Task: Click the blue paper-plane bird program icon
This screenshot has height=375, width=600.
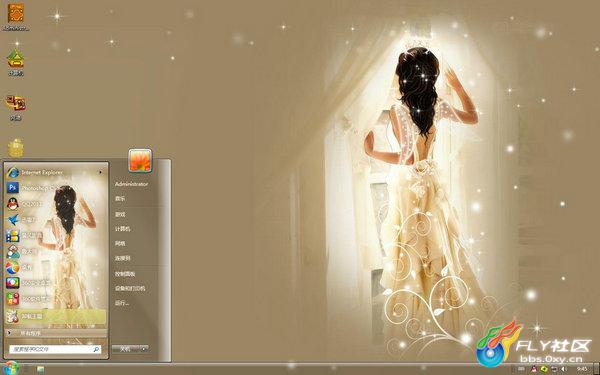Action: (x=13, y=220)
